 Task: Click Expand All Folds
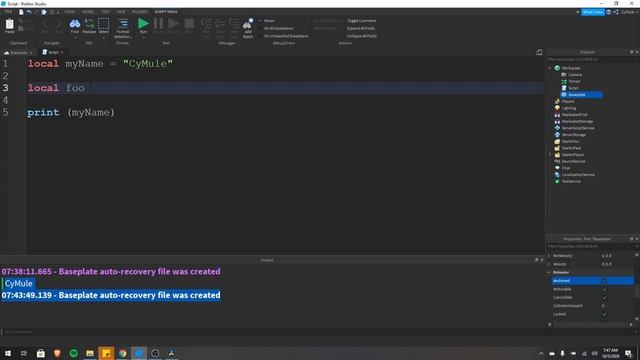click(361, 28)
